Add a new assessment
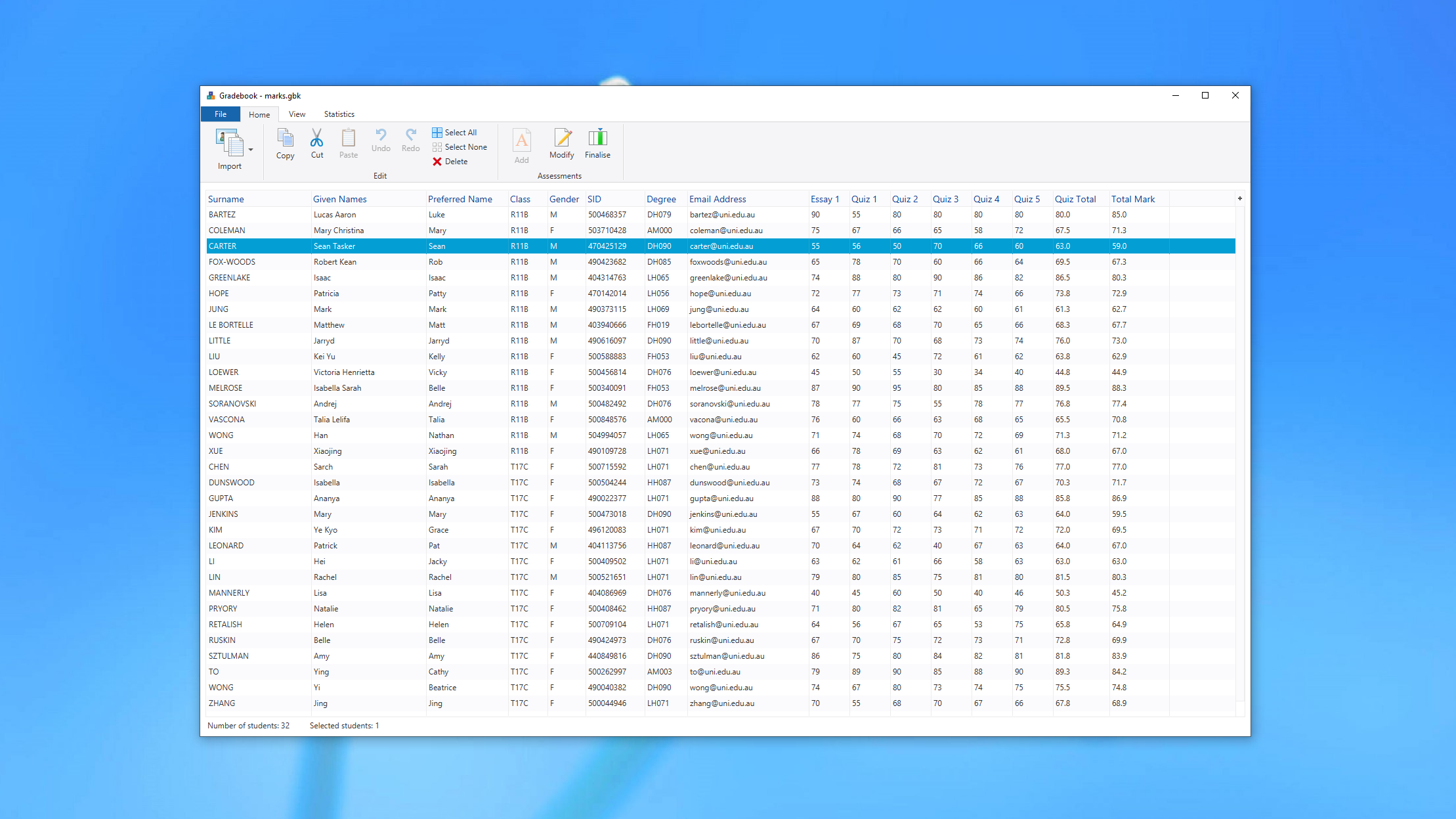This screenshot has height=819, width=1456. click(521, 146)
